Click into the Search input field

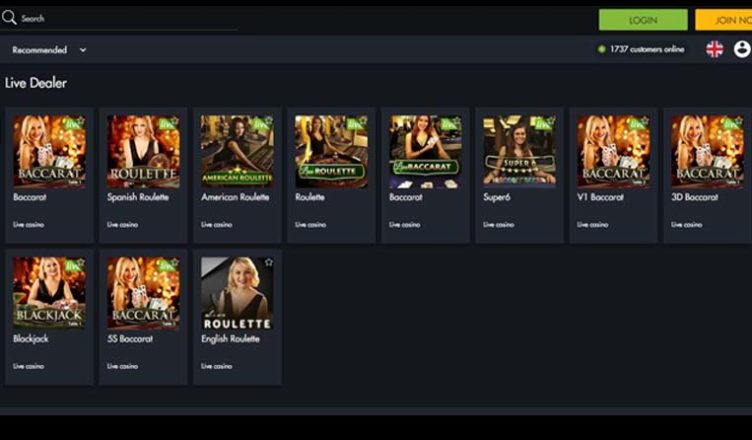click(120, 18)
